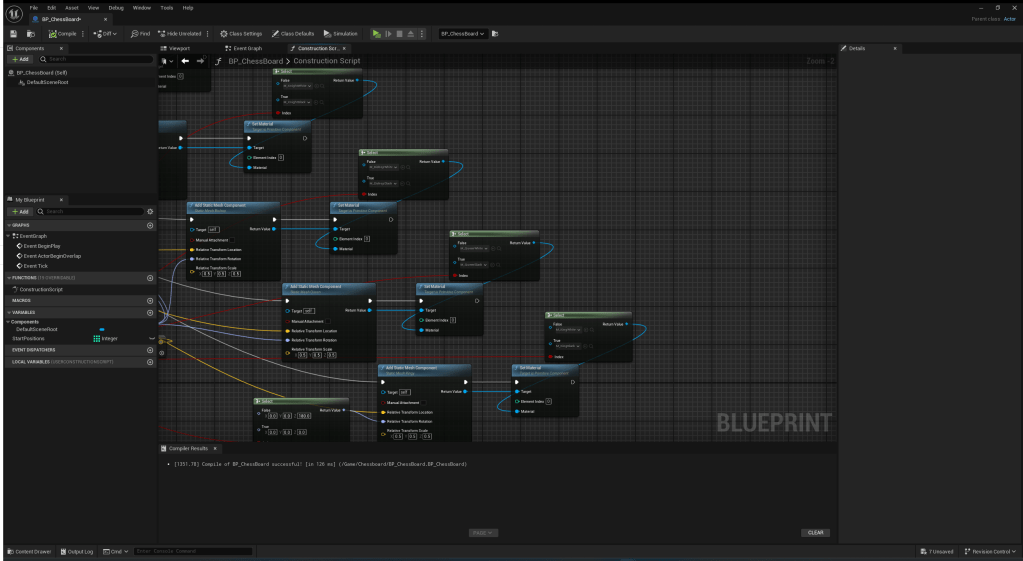Collapse the EventGraph tree item
Viewport: 1023px width, 561px height.
9,235
